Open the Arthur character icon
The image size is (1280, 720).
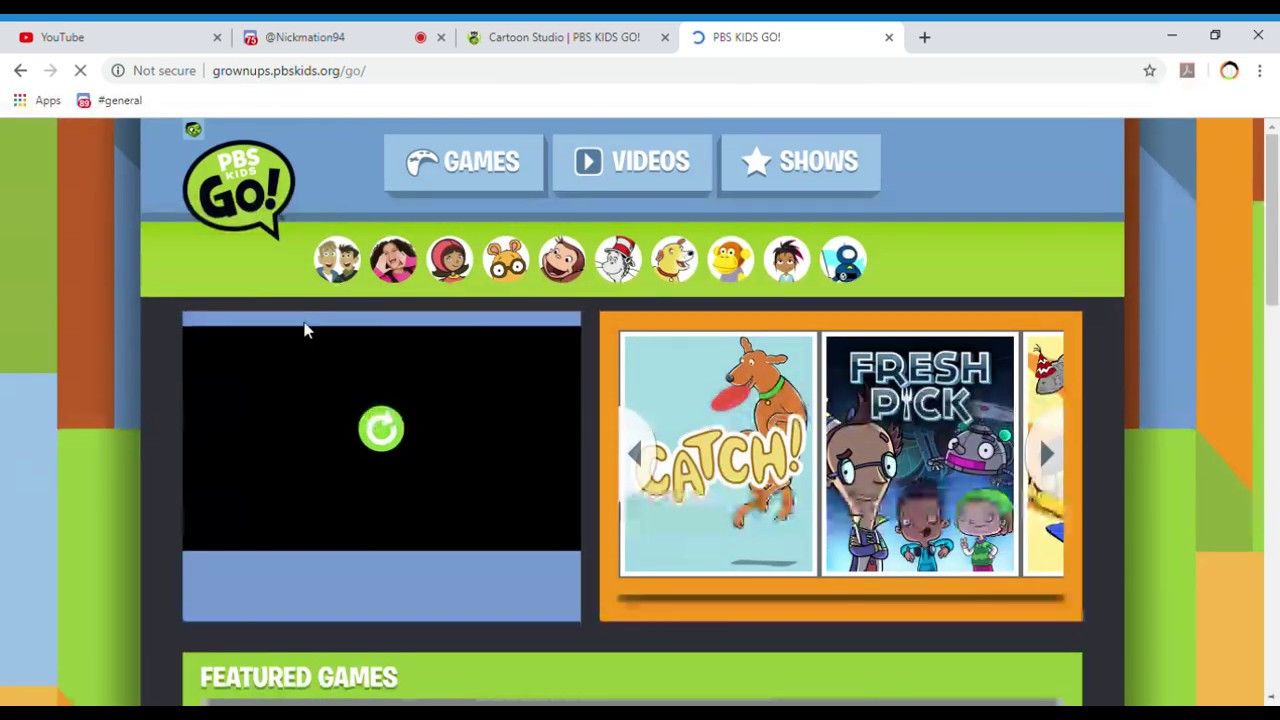505,260
